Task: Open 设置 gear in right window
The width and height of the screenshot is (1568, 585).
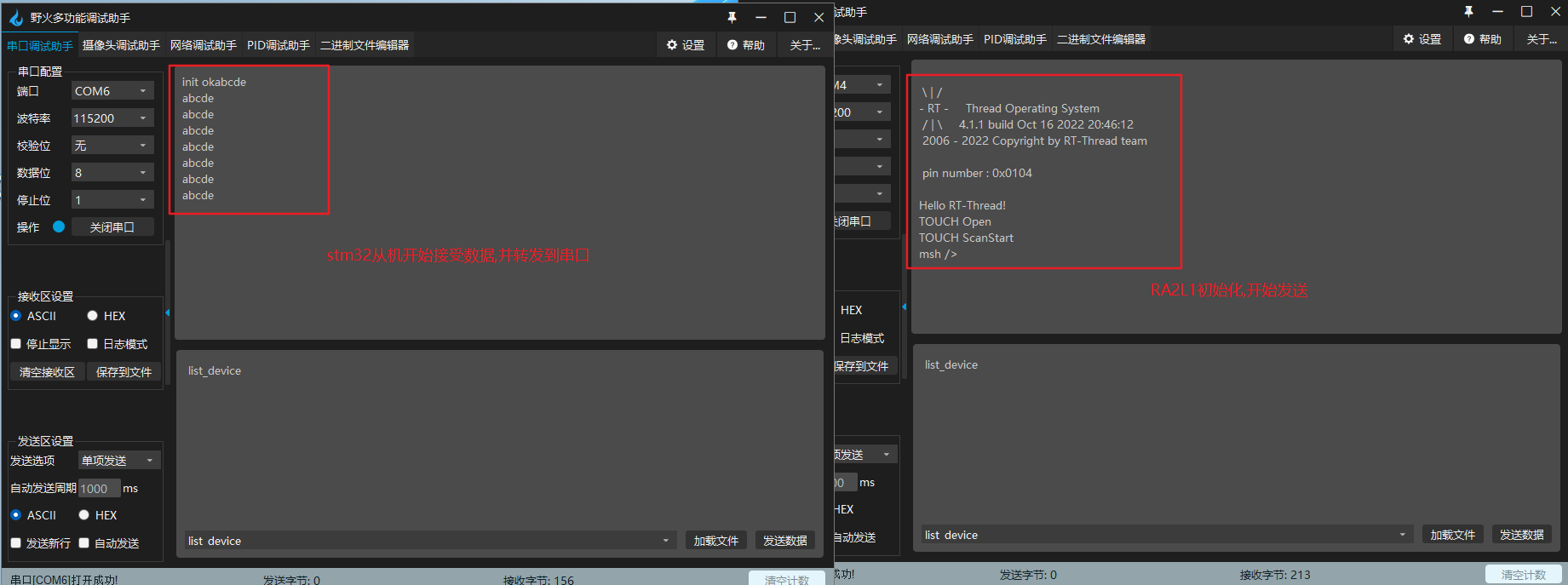Action: point(1422,39)
